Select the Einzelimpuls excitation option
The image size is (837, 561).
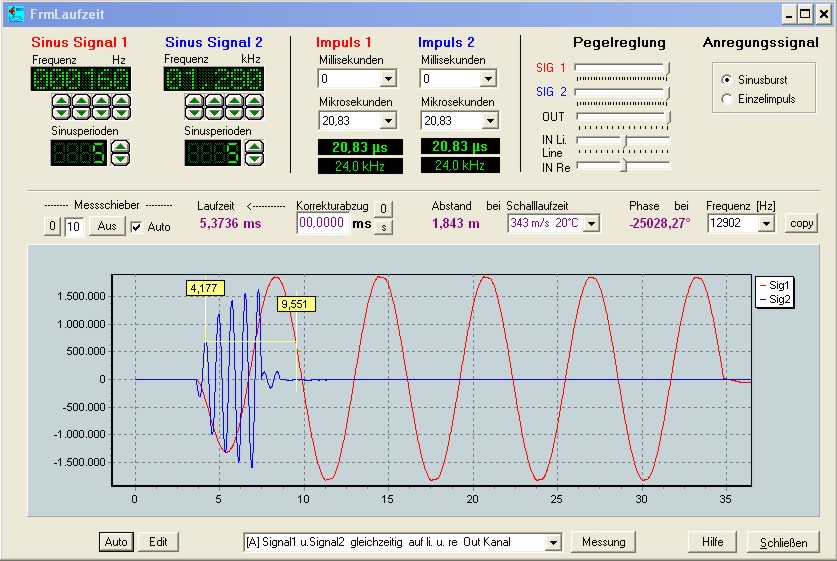point(726,98)
